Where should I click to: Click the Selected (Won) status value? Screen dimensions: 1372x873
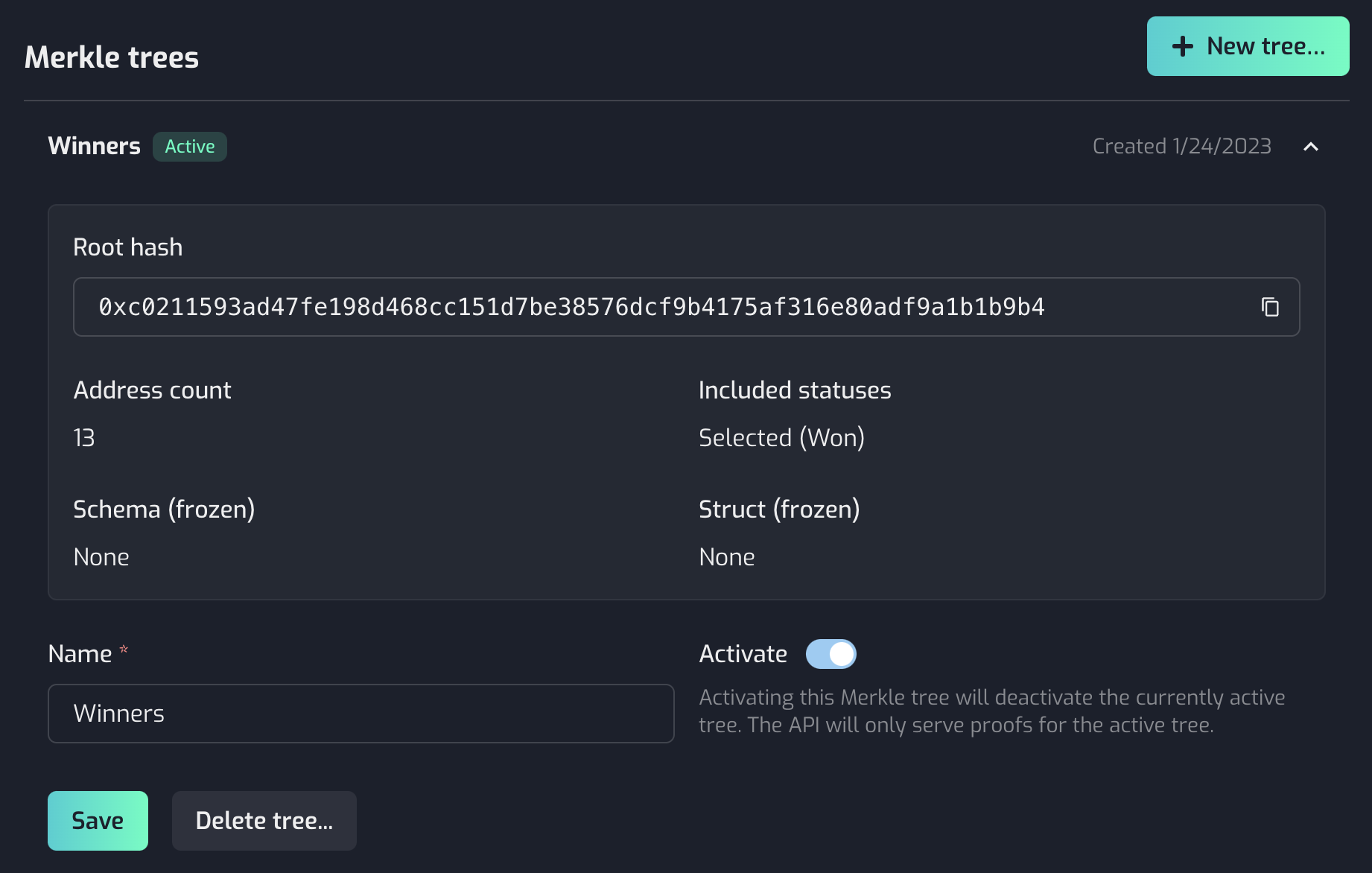coord(781,438)
